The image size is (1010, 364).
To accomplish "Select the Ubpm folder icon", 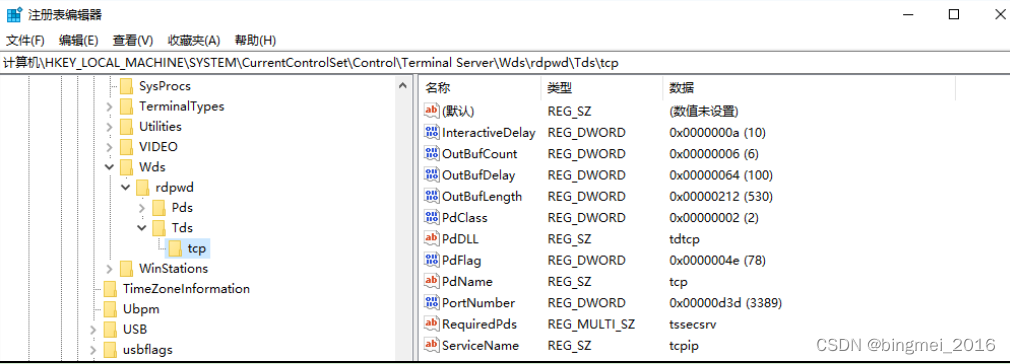I will [x=111, y=309].
